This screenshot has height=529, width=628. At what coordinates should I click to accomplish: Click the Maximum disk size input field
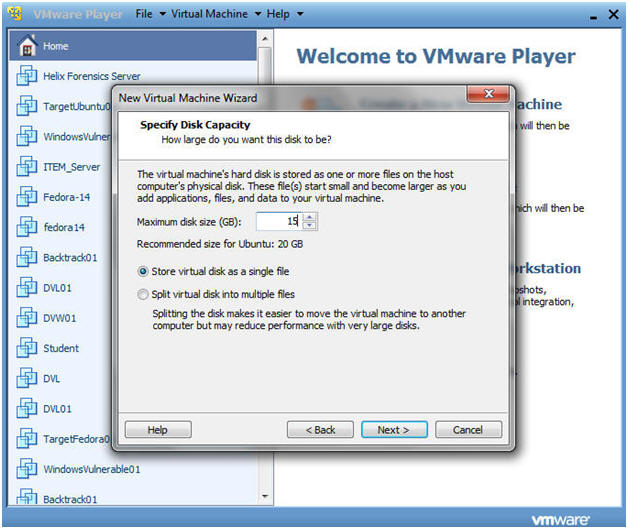point(280,221)
